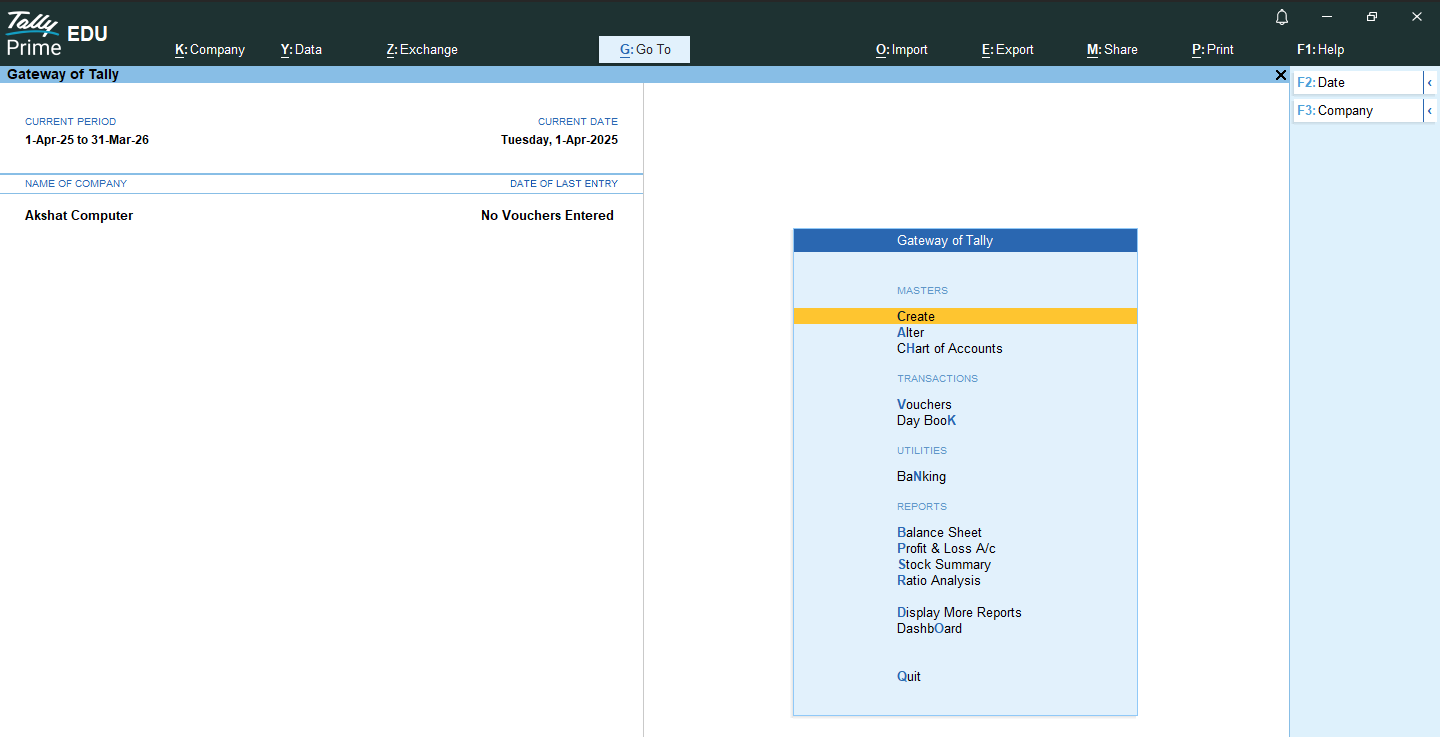
Task: Open the Data top menu
Action: [301, 50]
